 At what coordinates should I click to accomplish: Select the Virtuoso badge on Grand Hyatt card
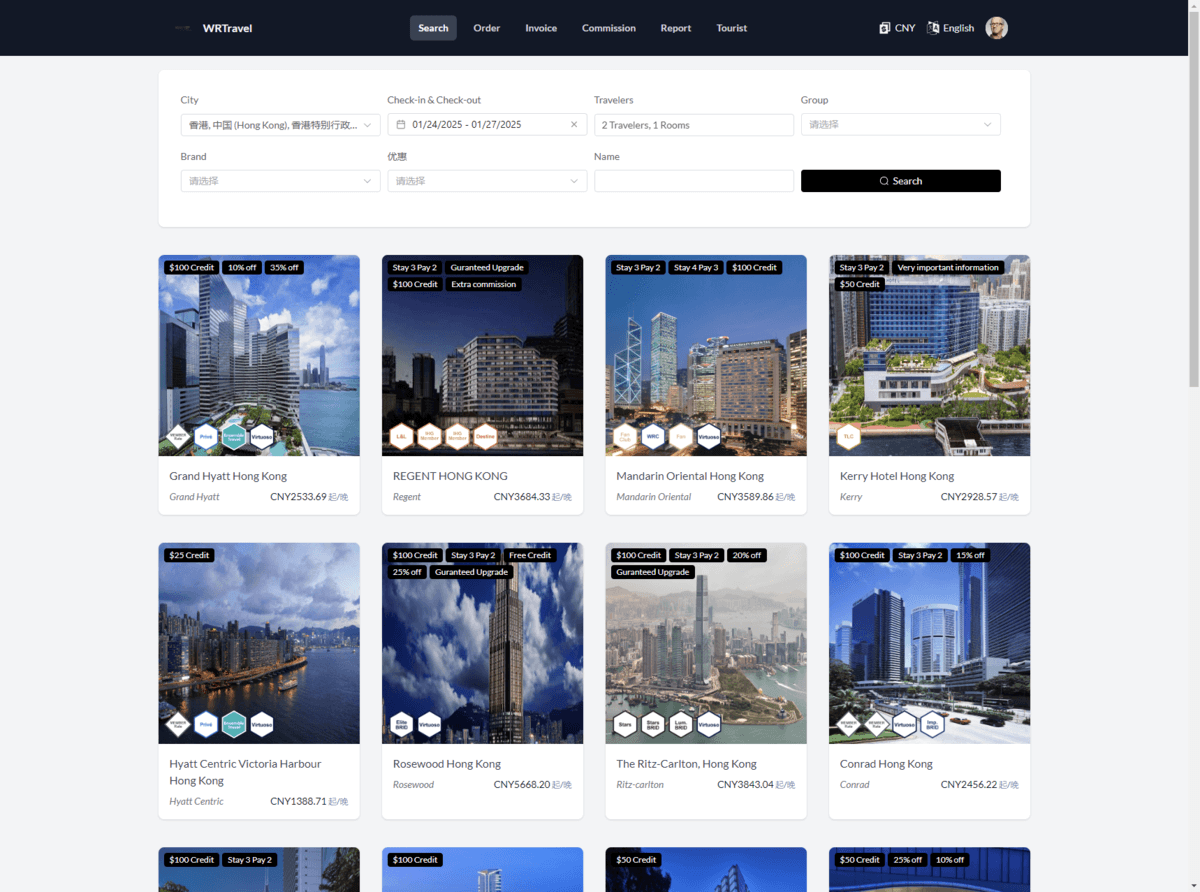click(x=262, y=437)
